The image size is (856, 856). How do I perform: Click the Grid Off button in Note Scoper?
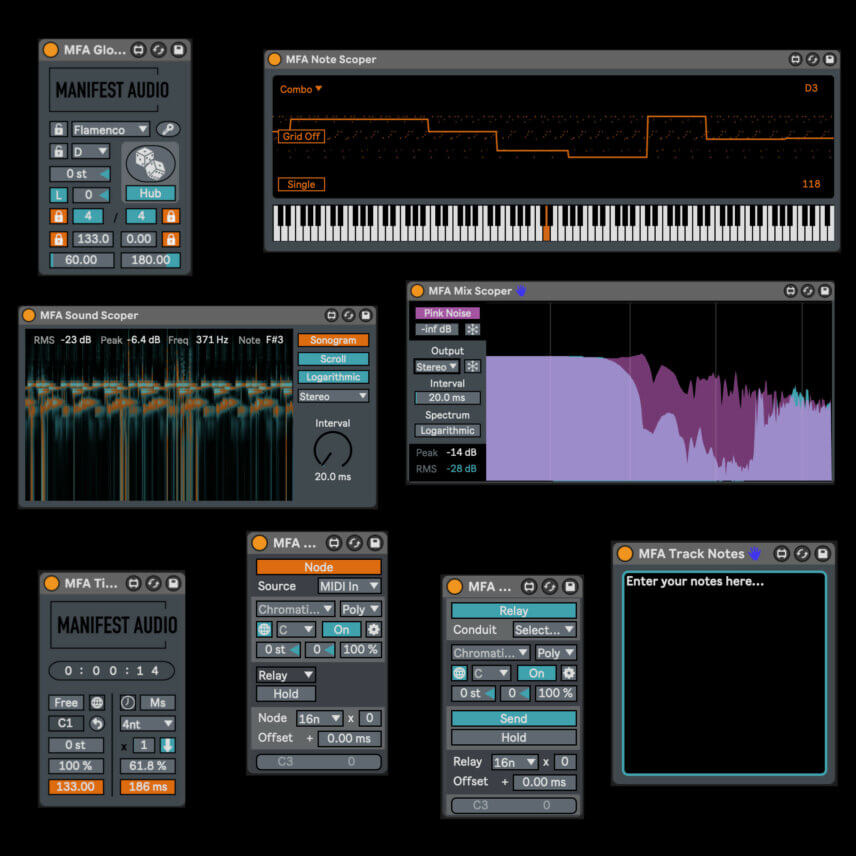[x=301, y=136]
